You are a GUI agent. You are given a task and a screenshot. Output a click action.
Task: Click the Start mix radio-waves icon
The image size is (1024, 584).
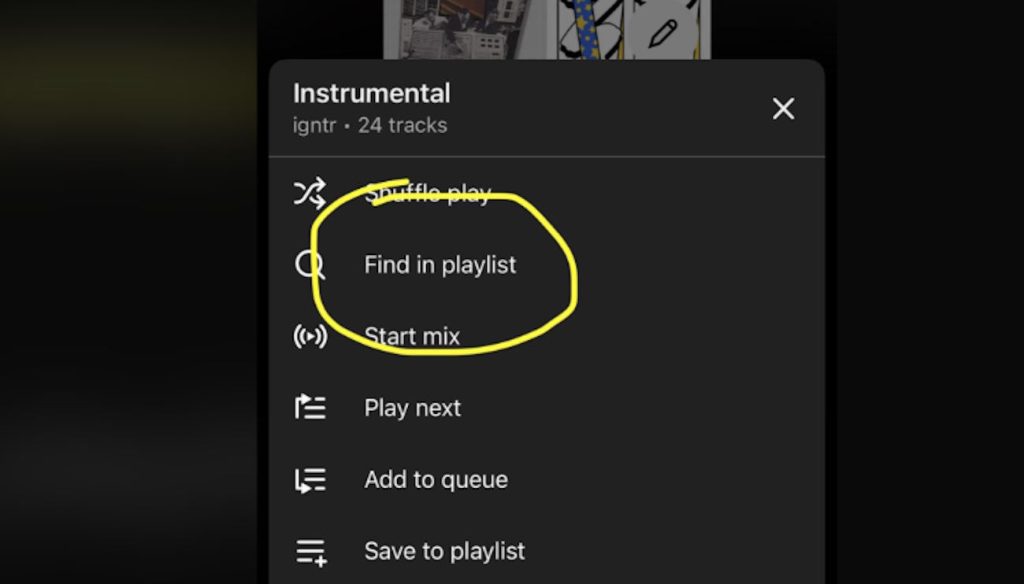(310, 336)
